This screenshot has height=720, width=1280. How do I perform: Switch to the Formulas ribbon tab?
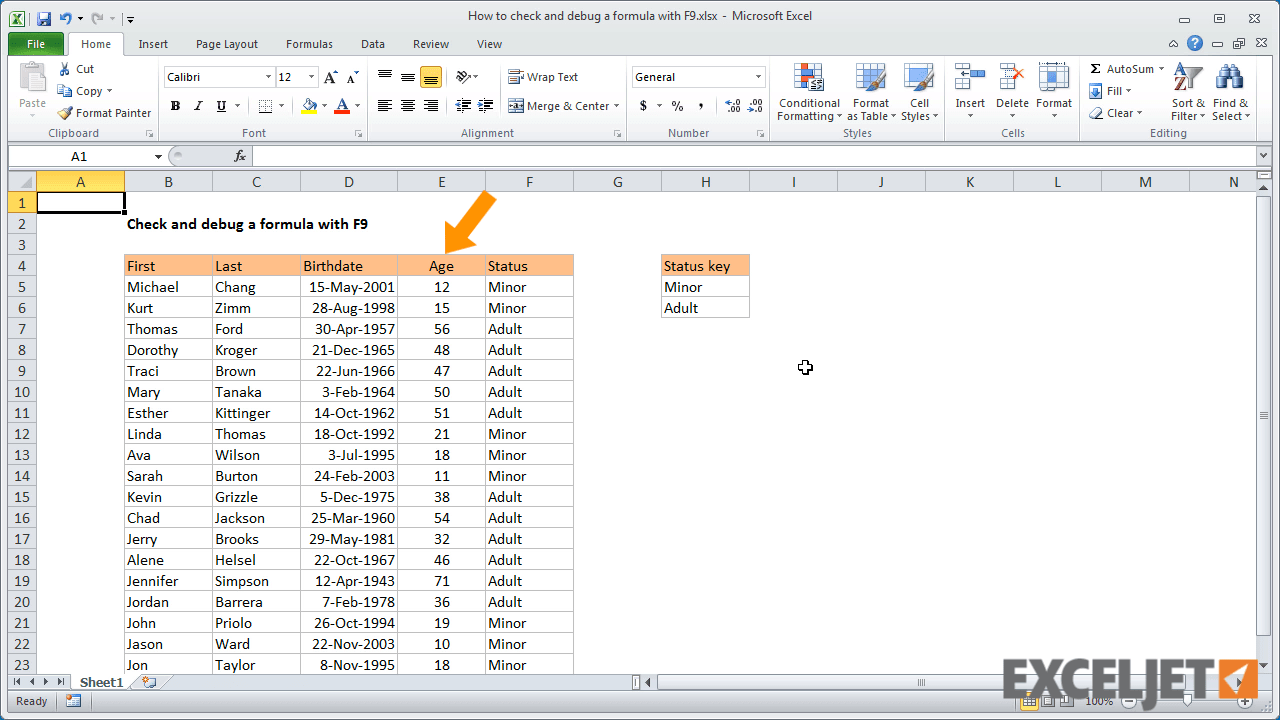click(308, 44)
